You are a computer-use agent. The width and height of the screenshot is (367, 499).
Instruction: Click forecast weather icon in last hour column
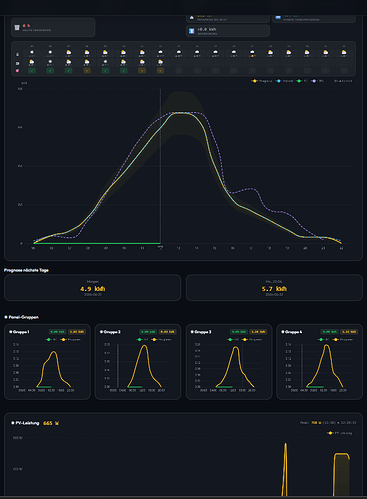[x=344, y=52]
